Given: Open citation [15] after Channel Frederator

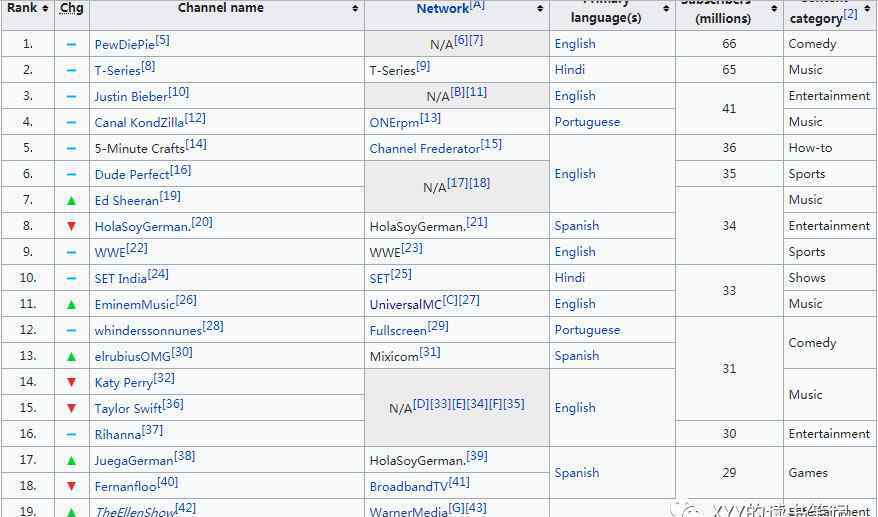Looking at the screenshot, I should click(x=491, y=144).
